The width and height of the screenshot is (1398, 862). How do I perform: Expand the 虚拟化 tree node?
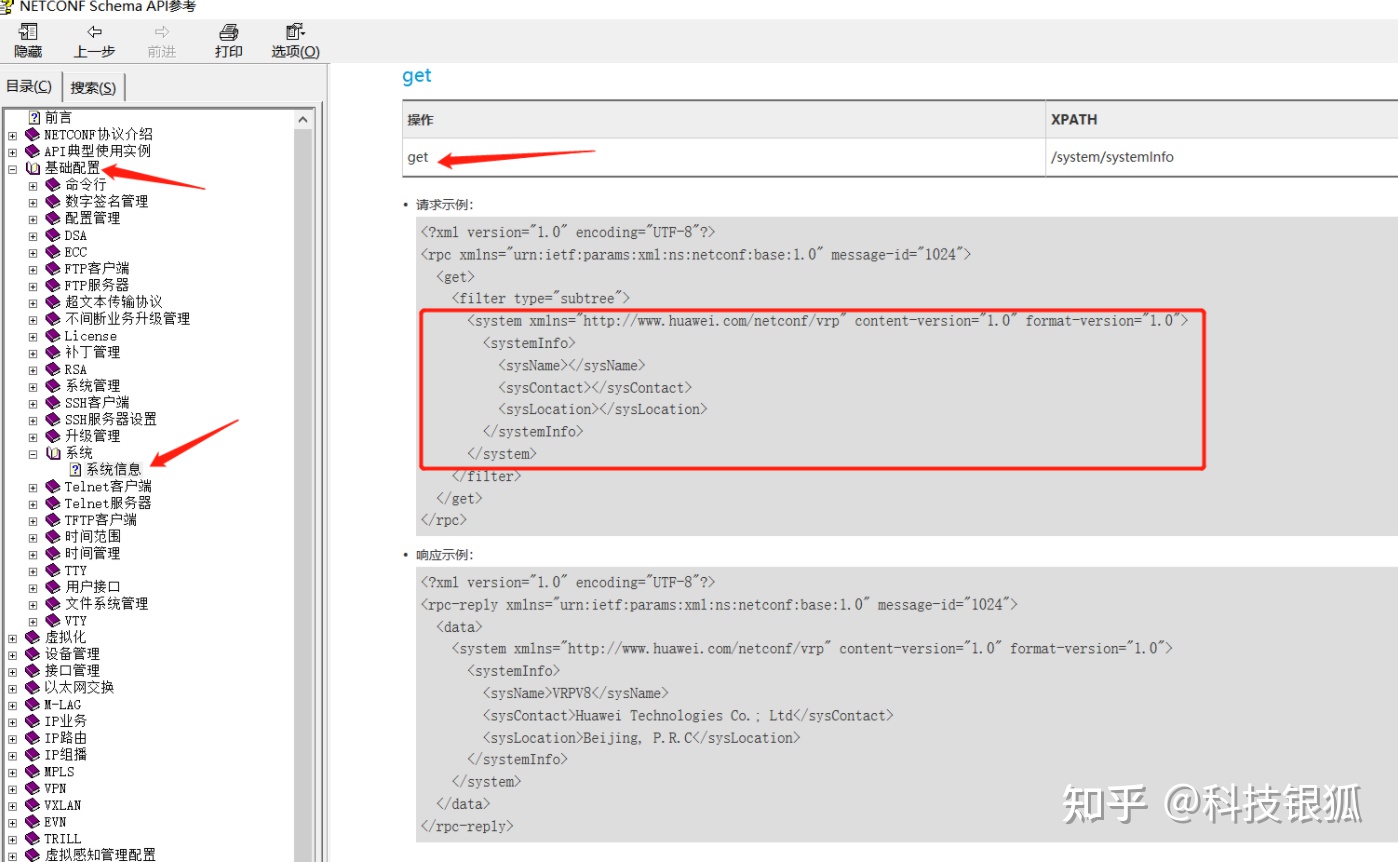click(12, 637)
